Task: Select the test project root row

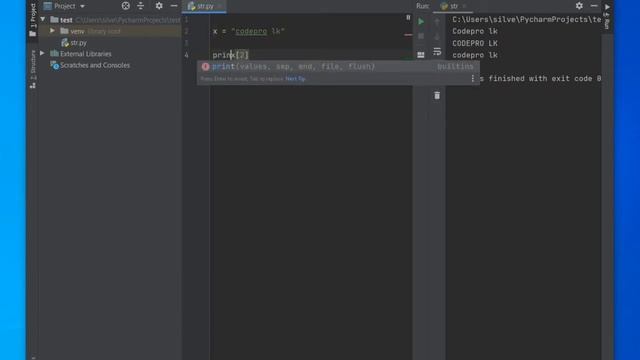Action: [110, 20]
